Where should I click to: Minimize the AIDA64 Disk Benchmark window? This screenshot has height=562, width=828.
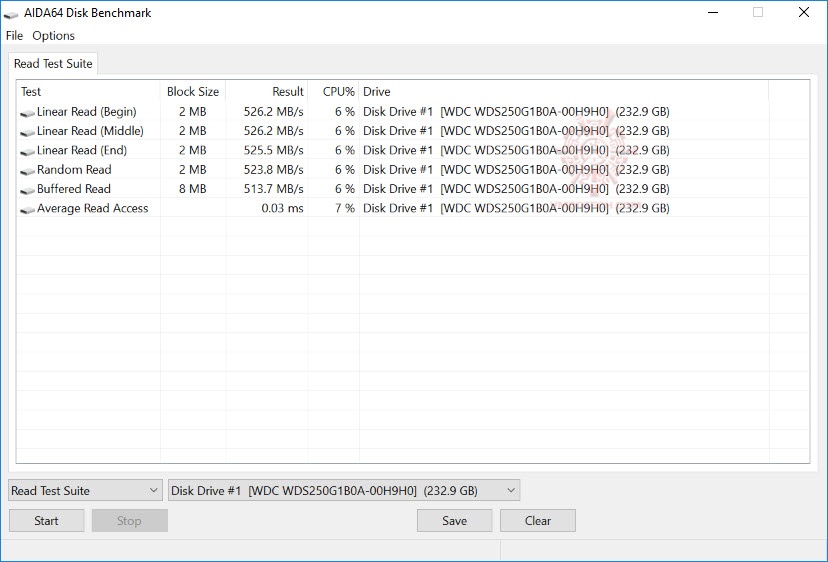click(713, 12)
